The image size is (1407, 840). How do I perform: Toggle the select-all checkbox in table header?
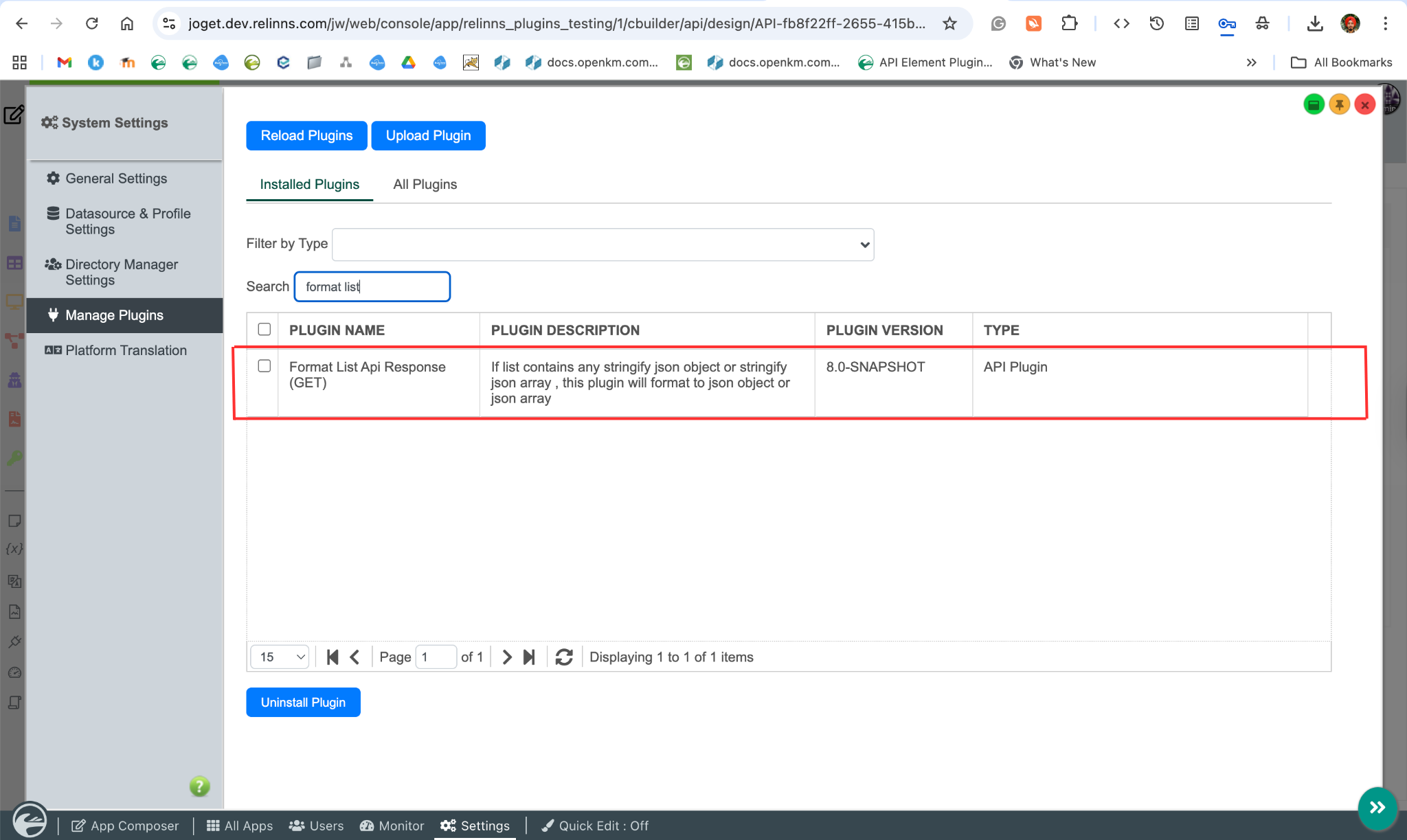pyautogui.click(x=264, y=330)
